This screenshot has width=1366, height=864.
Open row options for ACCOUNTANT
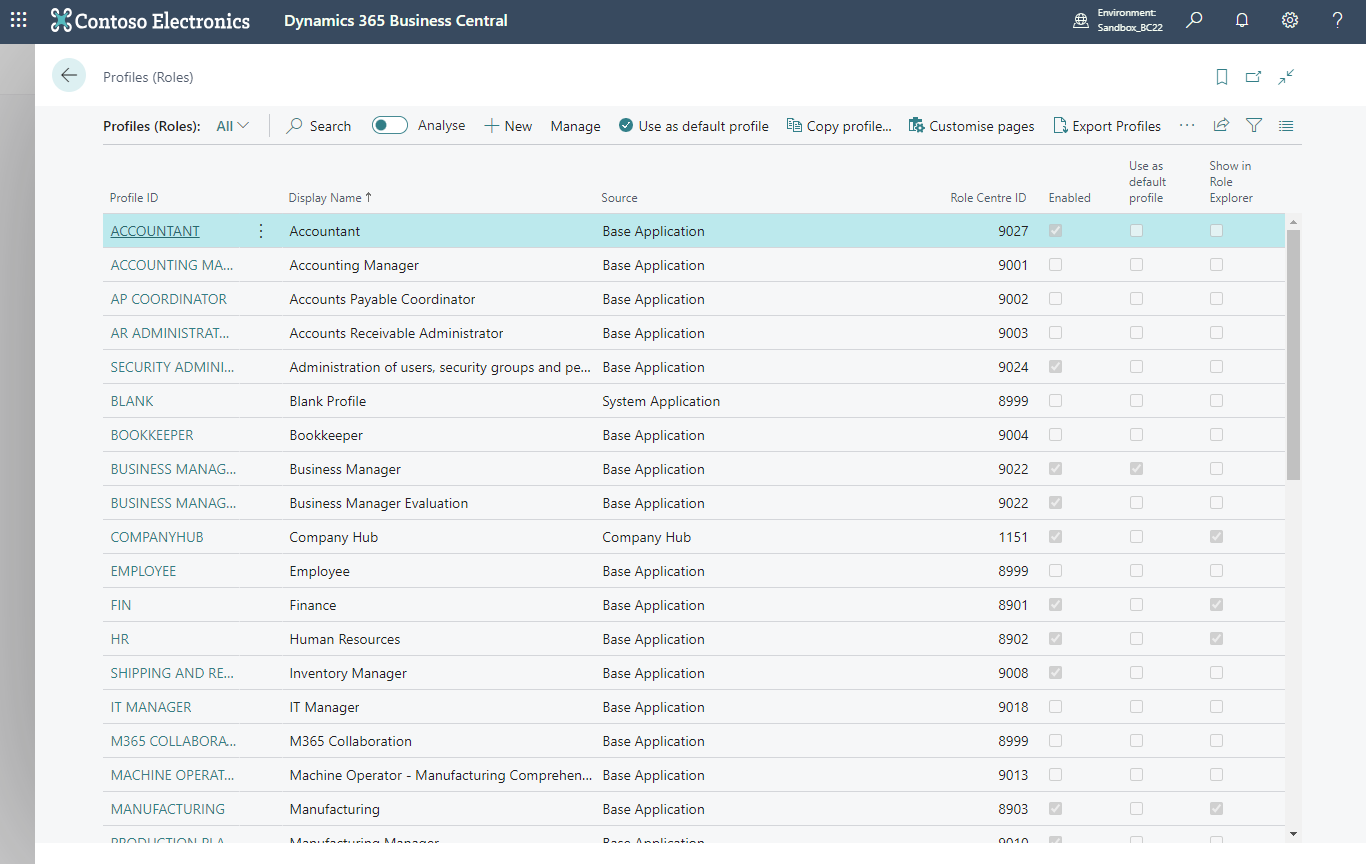(x=261, y=231)
